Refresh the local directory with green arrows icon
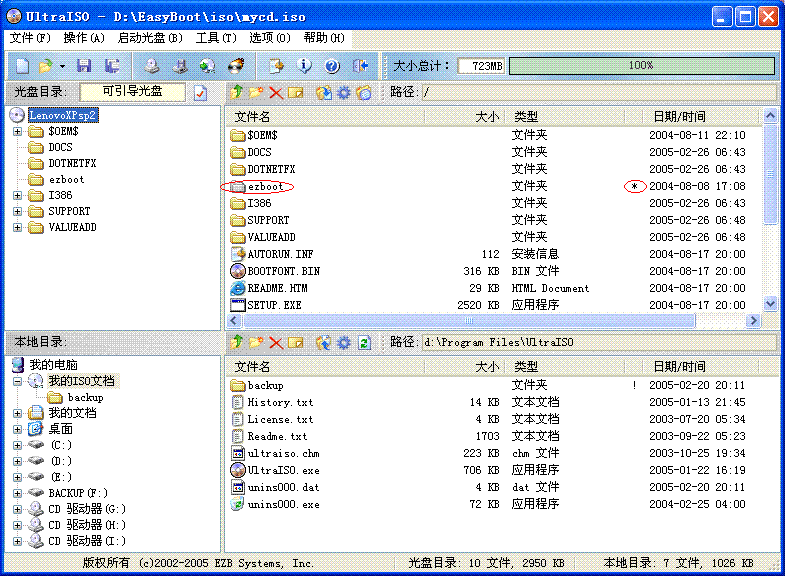The height and width of the screenshot is (576, 785). 364,343
